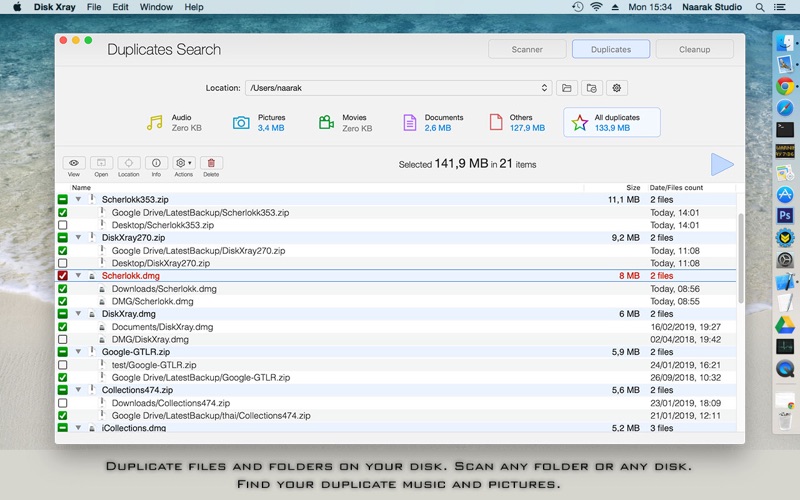Filter by Movies duplicates
Screen dimensions: 800x500
[345, 122]
